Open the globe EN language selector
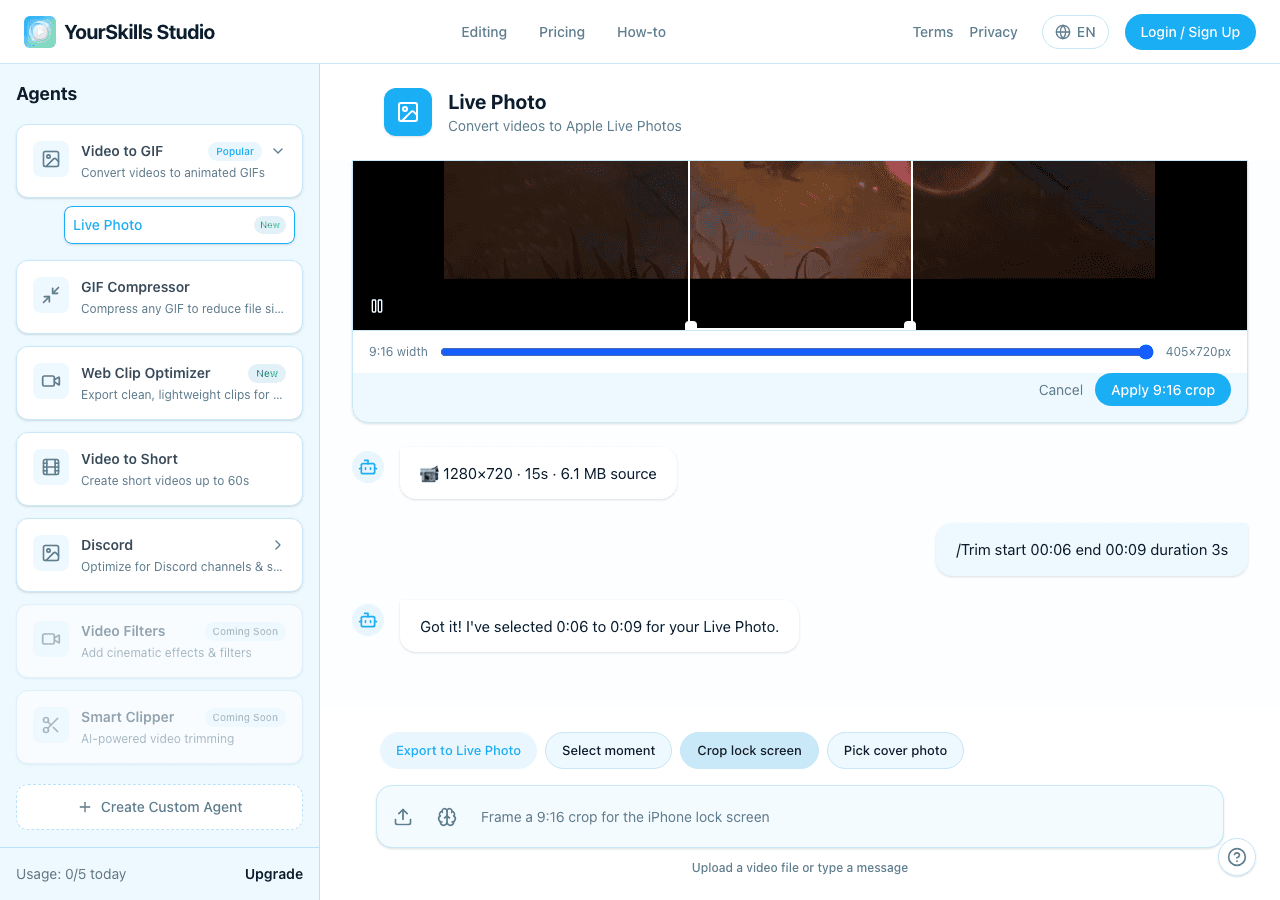The height and width of the screenshot is (900, 1280). (x=1075, y=32)
